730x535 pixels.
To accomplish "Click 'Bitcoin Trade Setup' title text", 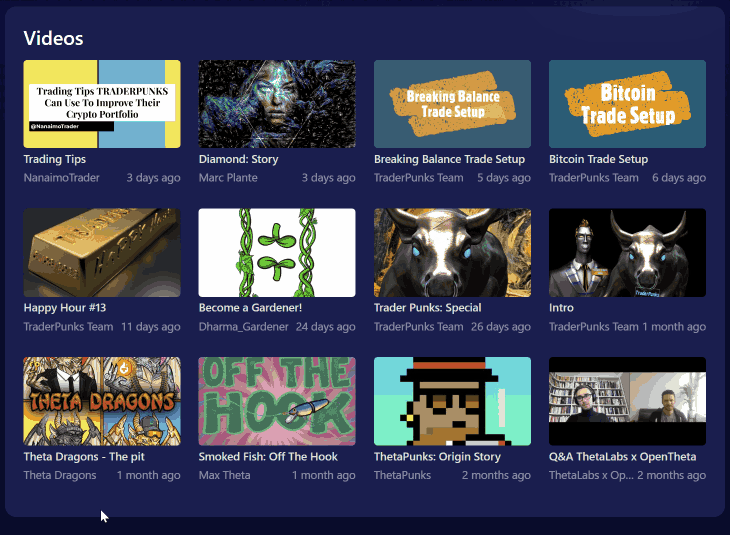I will click(x=598, y=159).
